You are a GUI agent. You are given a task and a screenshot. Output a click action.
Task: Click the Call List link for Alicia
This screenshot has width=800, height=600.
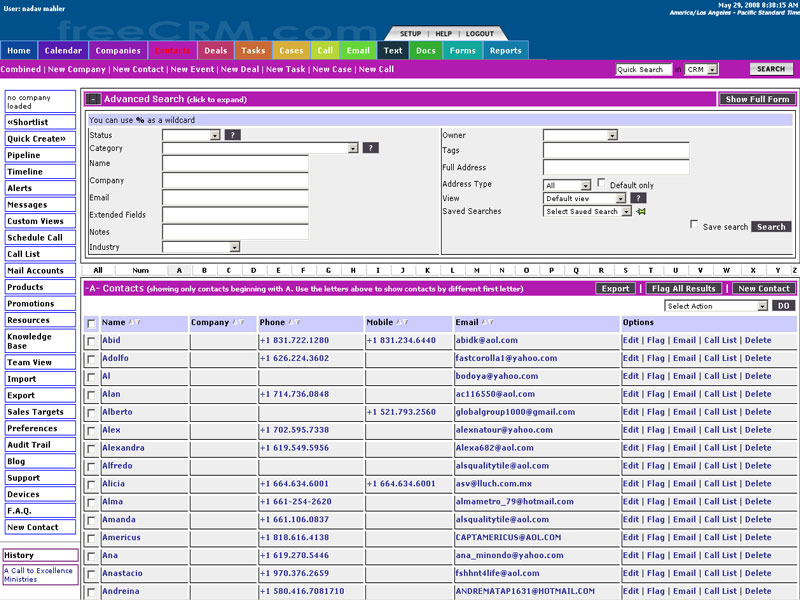(720, 484)
